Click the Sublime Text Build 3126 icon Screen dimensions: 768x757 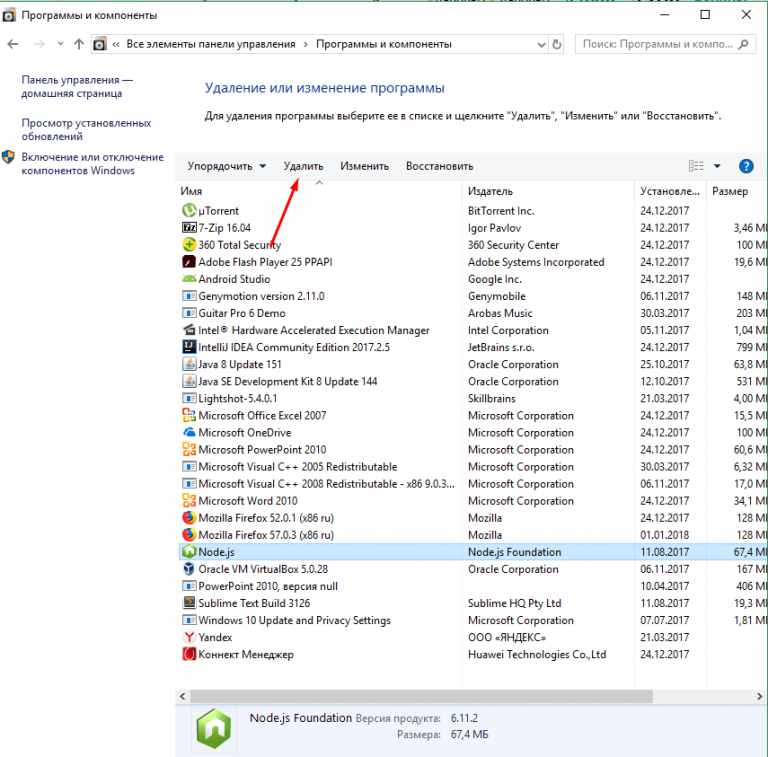[x=189, y=603]
